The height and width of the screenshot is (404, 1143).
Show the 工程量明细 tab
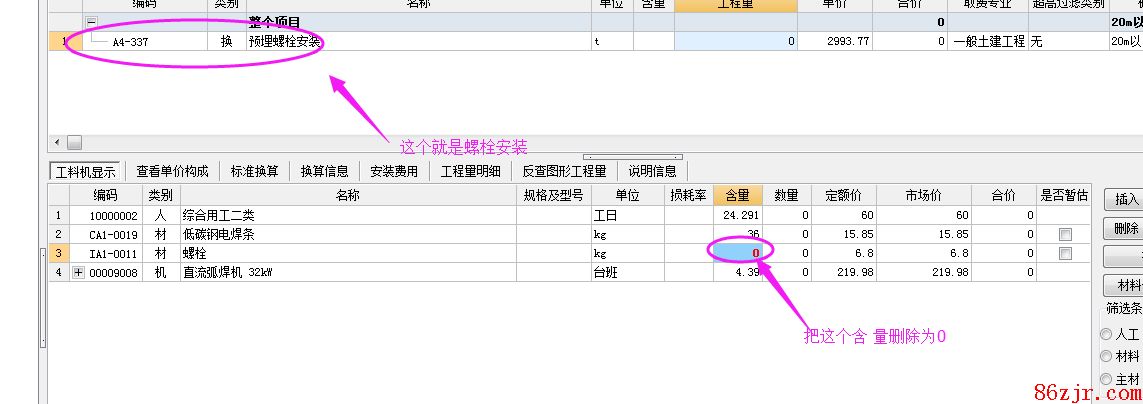[x=470, y=171]
